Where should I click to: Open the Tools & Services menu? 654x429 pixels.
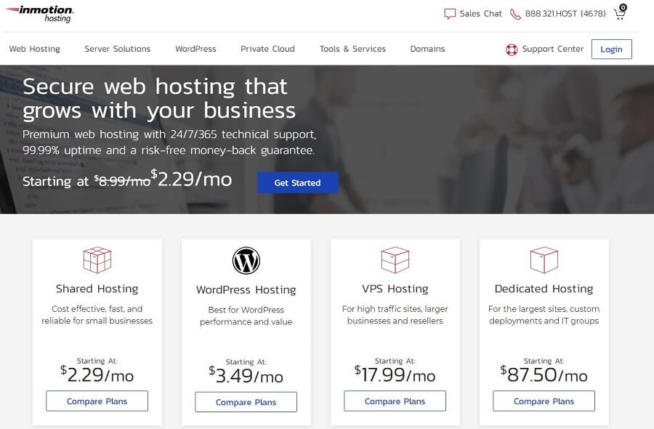click(352, 49)
